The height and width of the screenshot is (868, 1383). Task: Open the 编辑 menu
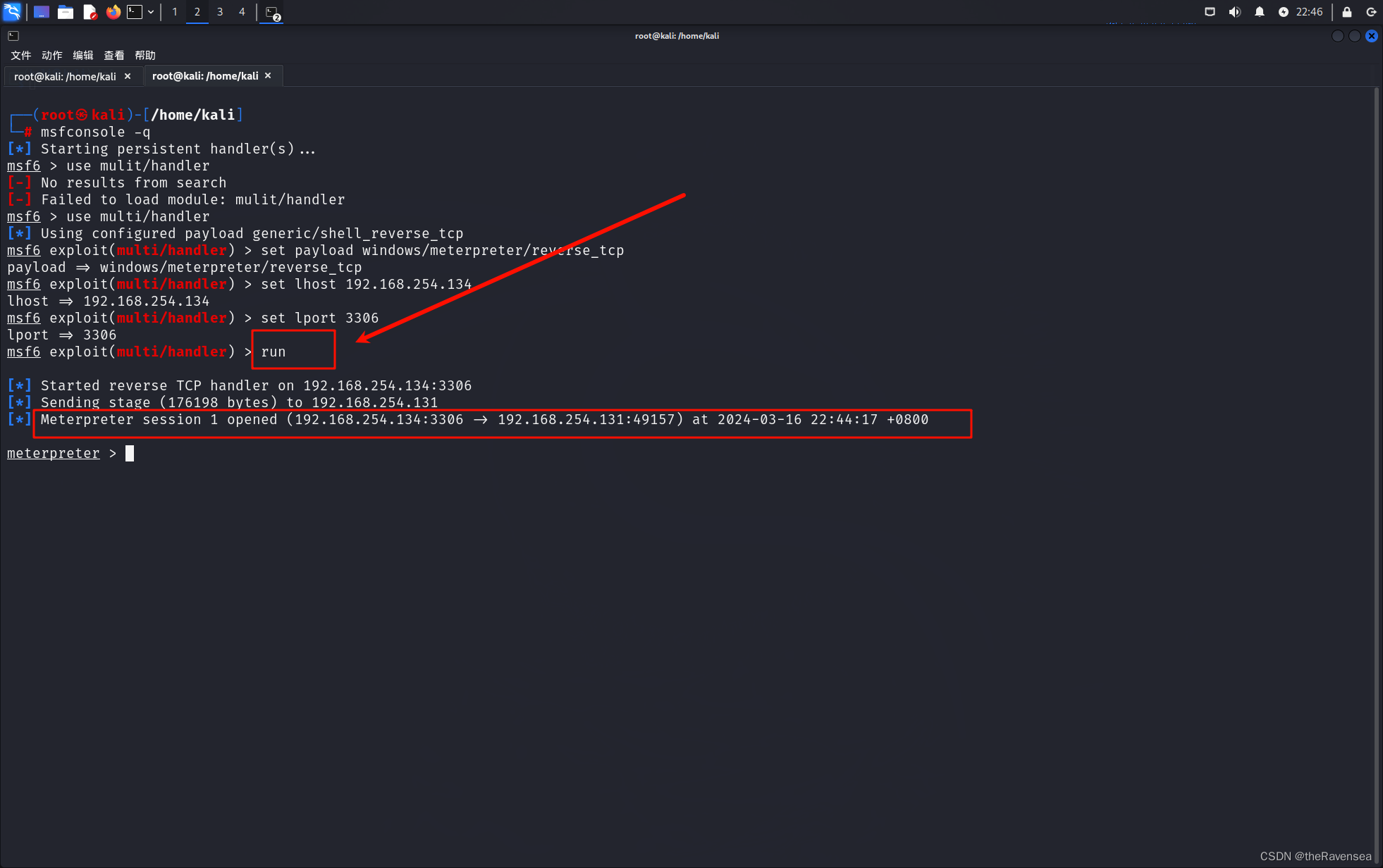pyautogui.click(x=83, y=56)
